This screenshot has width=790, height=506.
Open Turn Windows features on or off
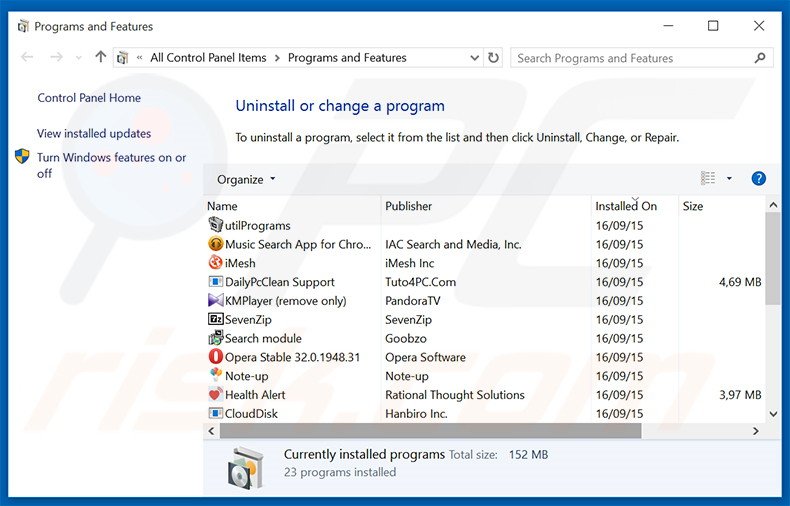111,165
